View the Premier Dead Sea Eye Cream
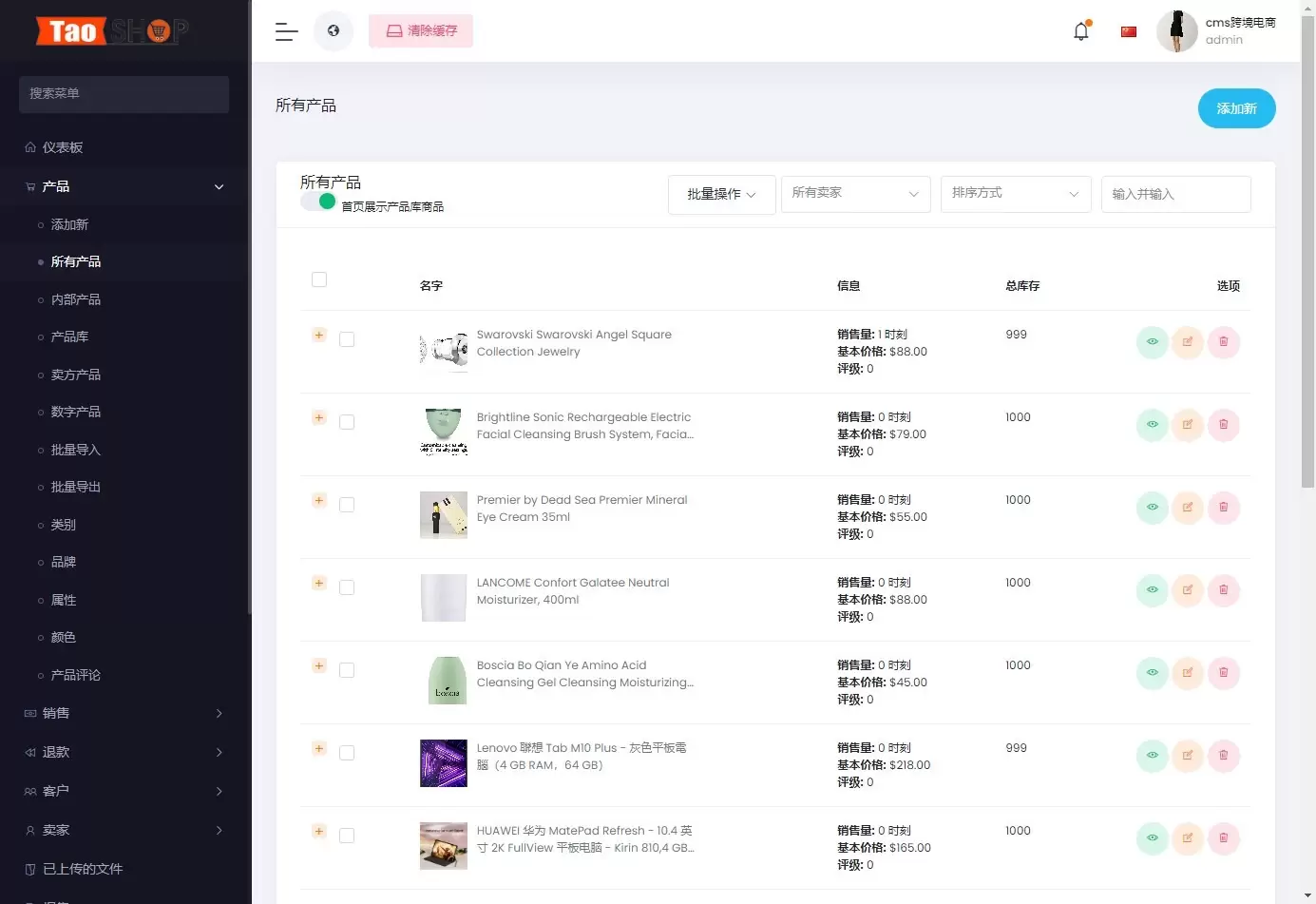 point(1152,508)
